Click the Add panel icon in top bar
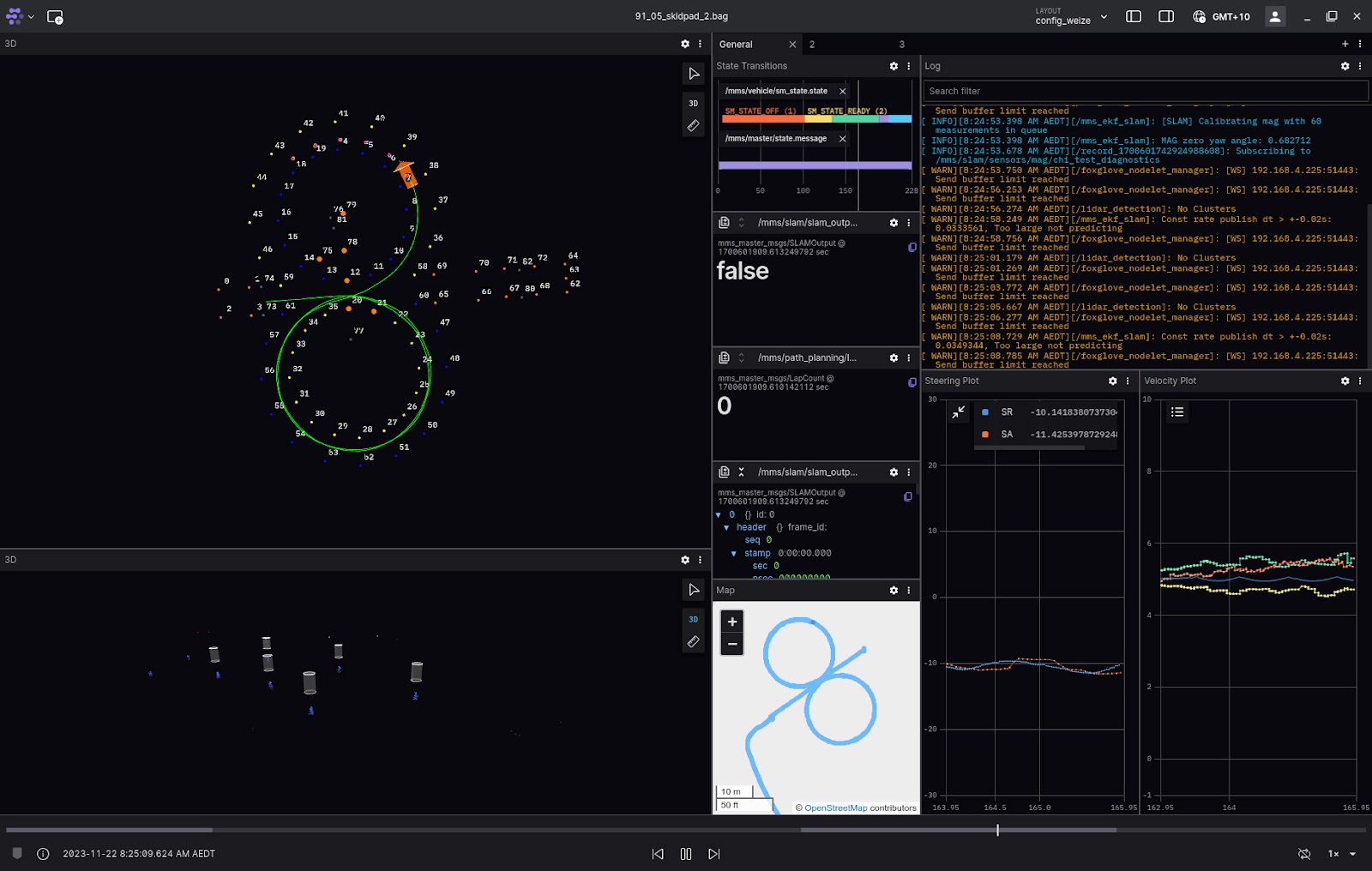Viewport: 1372px width, 871px height. tap(55, 17)
